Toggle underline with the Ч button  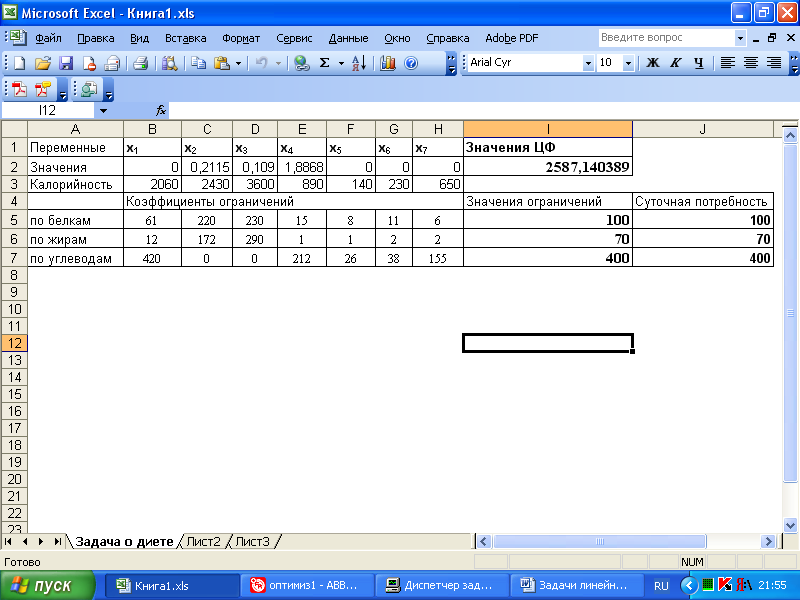[x=698, y=63]
